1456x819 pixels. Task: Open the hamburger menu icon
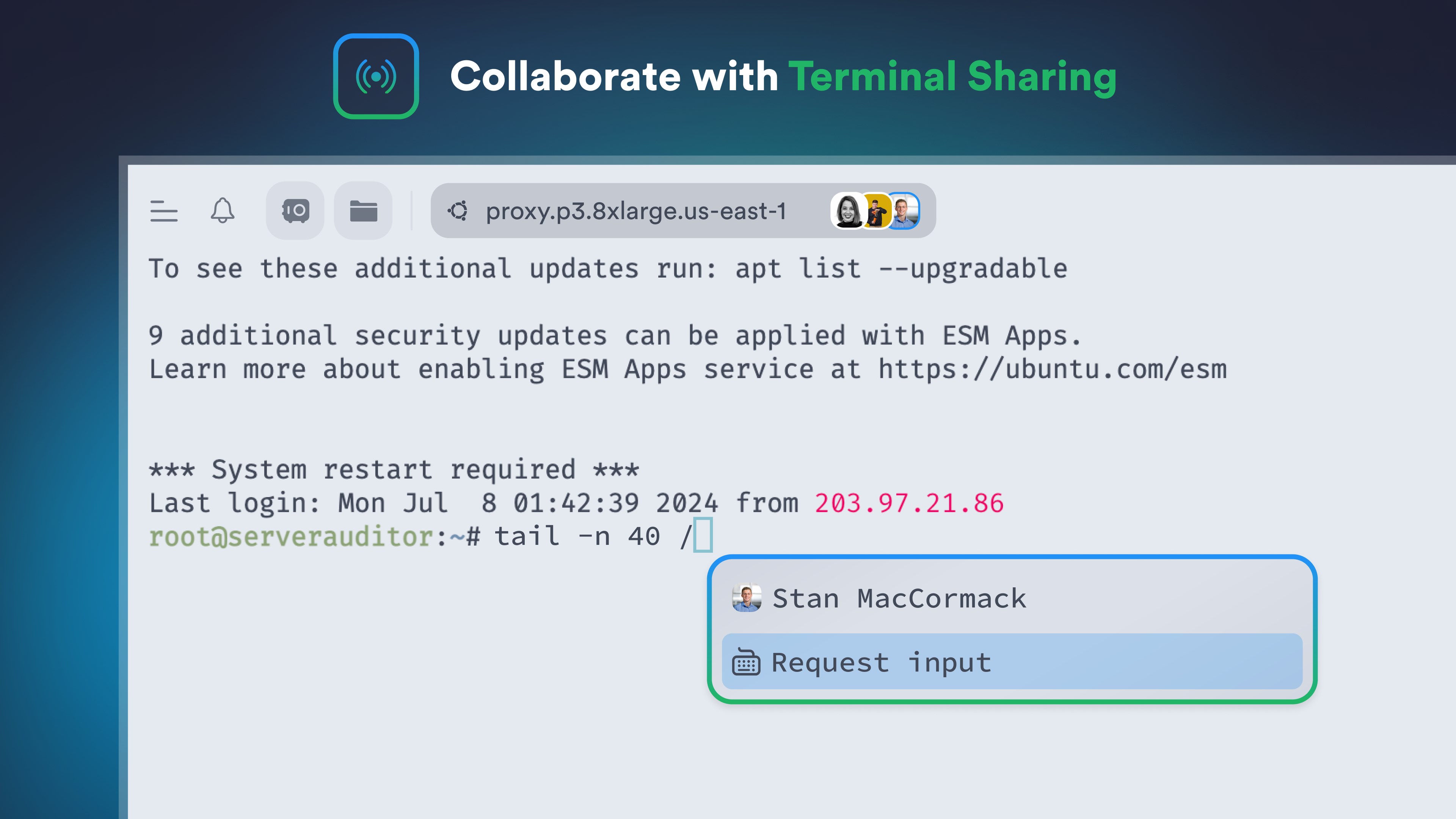(163, 211)
